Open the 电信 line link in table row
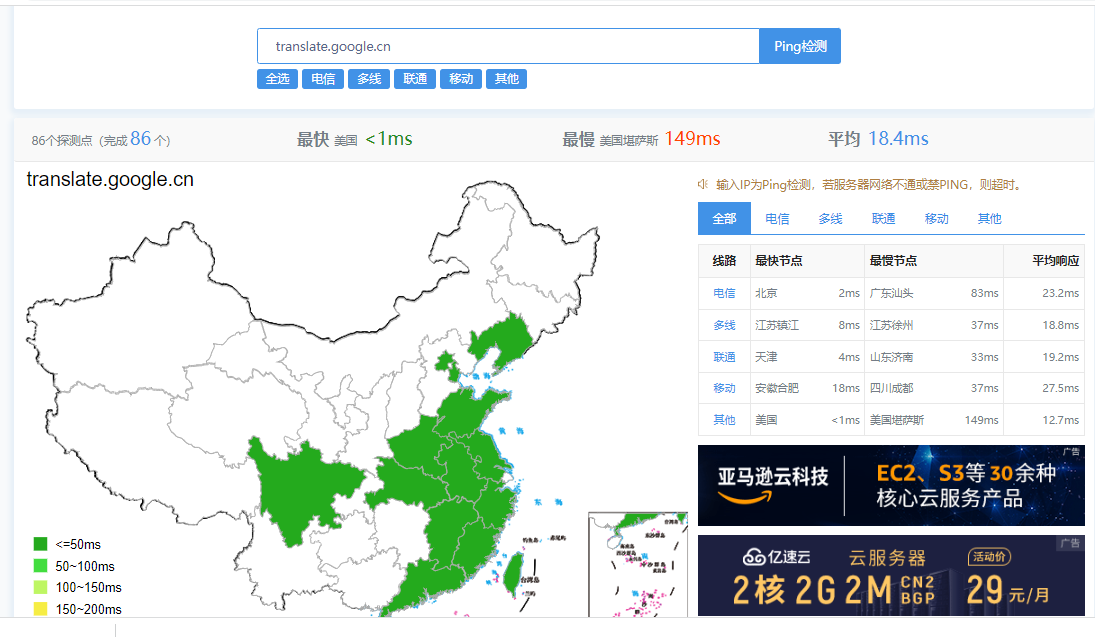This screenshot has width=1095, height=637. coord(724,293)
